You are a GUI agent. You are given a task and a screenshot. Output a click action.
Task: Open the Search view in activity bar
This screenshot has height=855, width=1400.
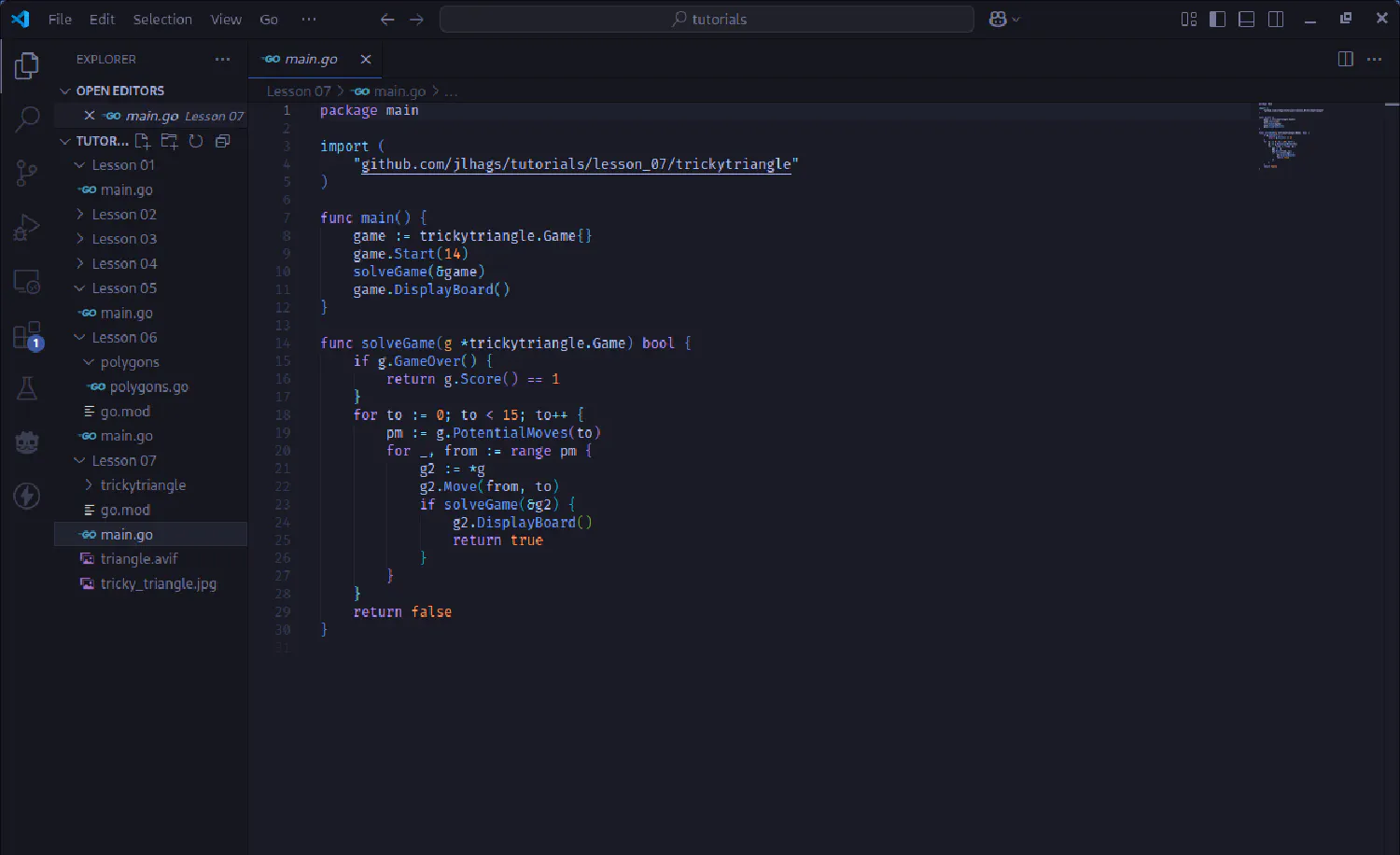(x=27, y=119)
